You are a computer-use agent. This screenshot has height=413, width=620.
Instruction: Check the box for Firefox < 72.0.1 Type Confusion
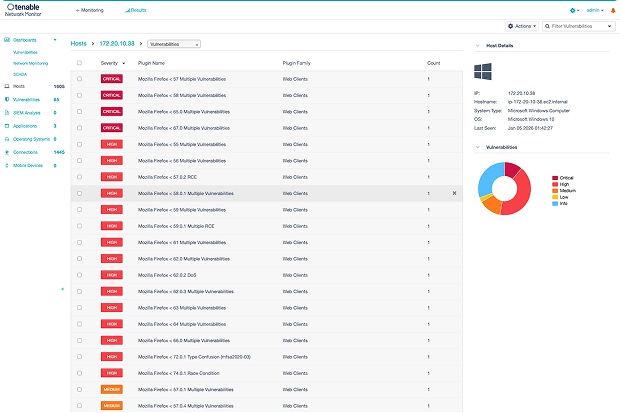tap(79, 357)
